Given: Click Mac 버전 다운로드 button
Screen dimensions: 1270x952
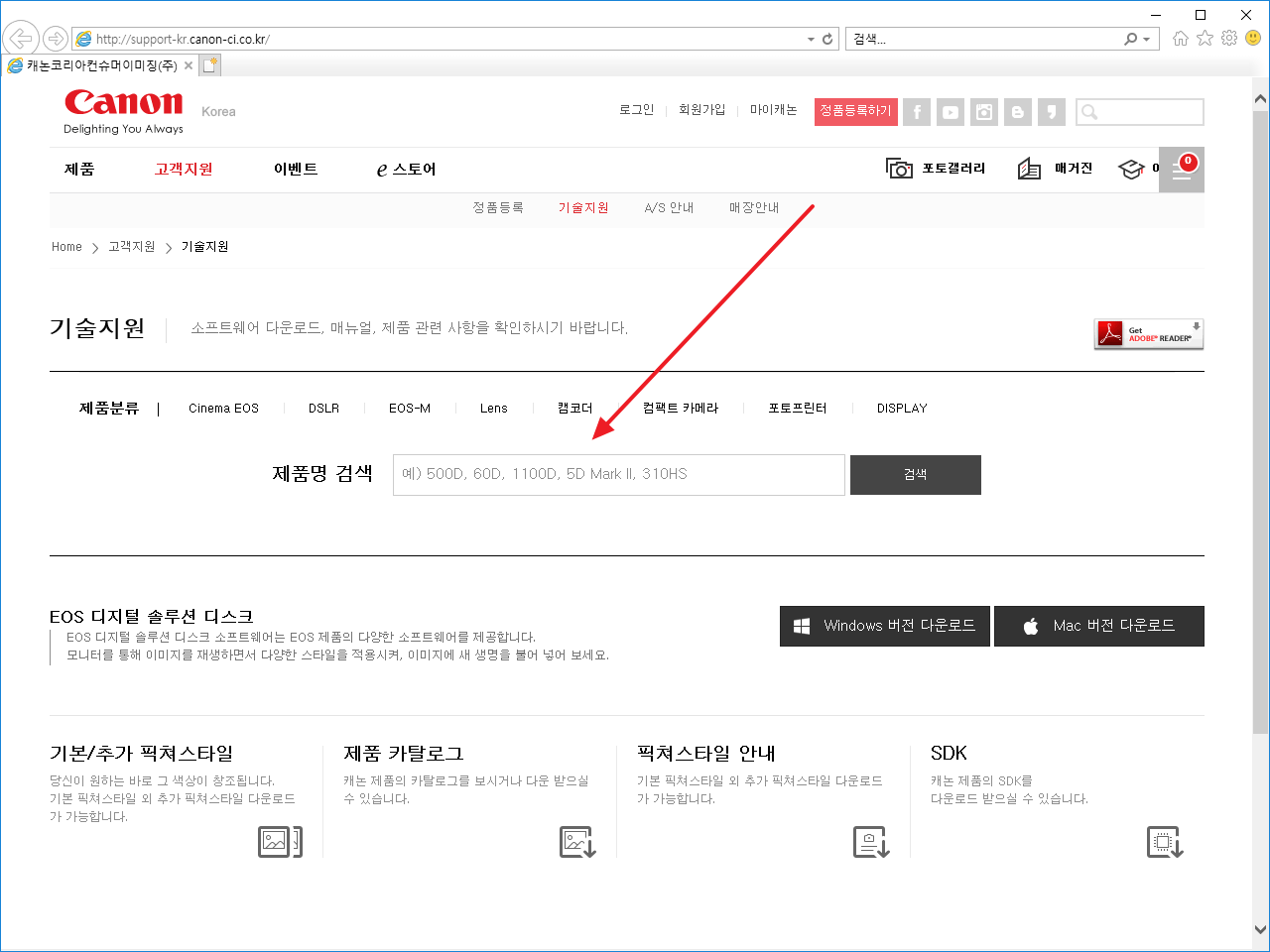Looking at the screenshot, I should 1099,626.
